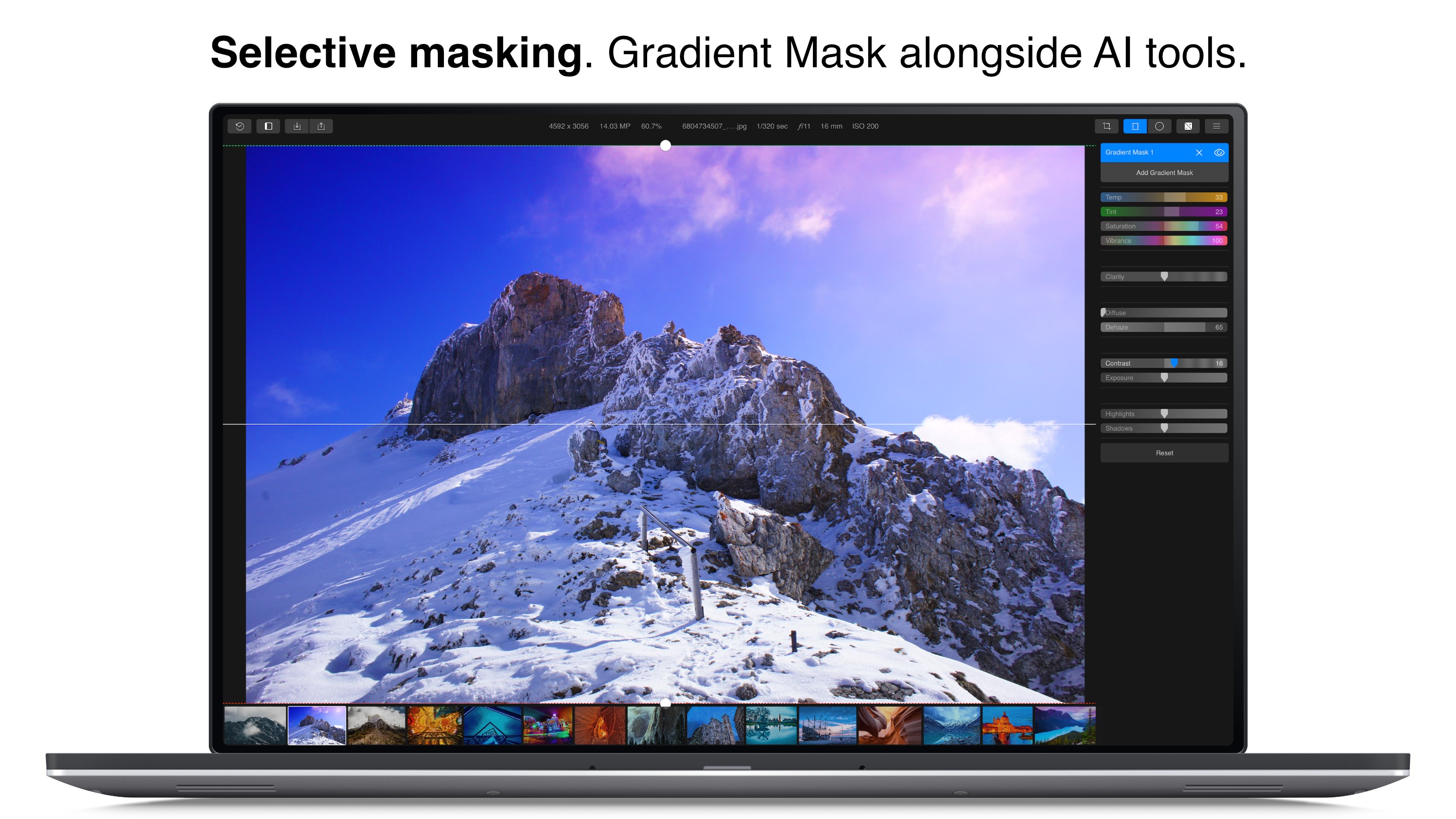Click the top gradient mask handle dot
1456x819 pixels.
click(x=665, y=146)
